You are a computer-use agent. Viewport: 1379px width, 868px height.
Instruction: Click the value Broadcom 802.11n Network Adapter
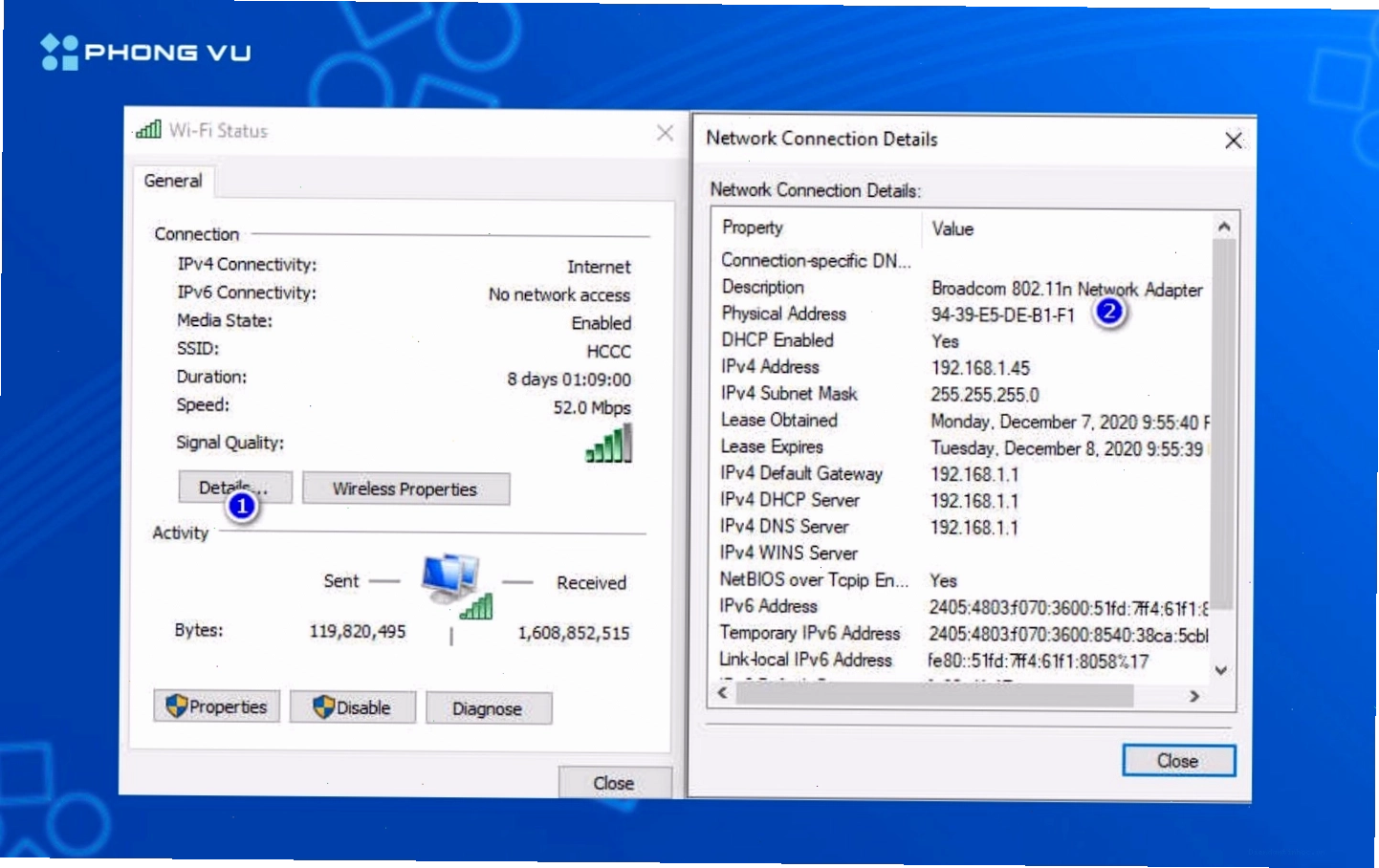tap(1067, 289)
